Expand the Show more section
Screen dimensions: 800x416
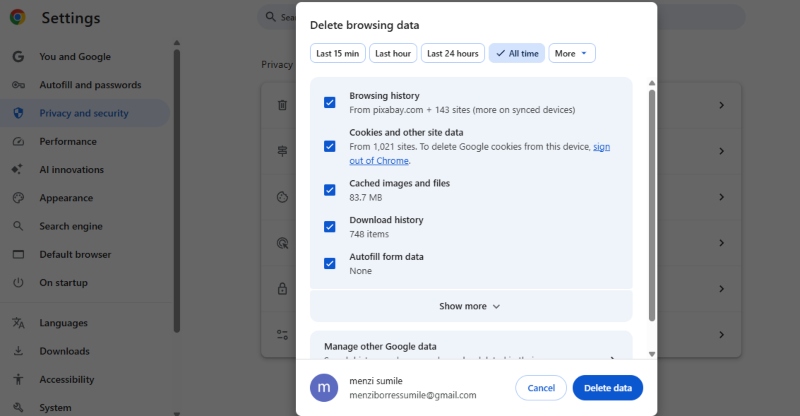pos(470,306)
